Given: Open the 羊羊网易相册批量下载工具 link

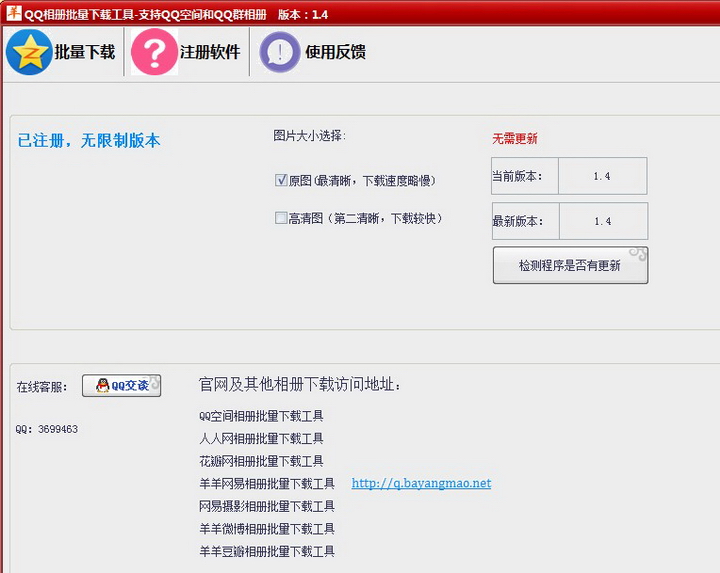Looking at the screenshot, I should point(267,483).
